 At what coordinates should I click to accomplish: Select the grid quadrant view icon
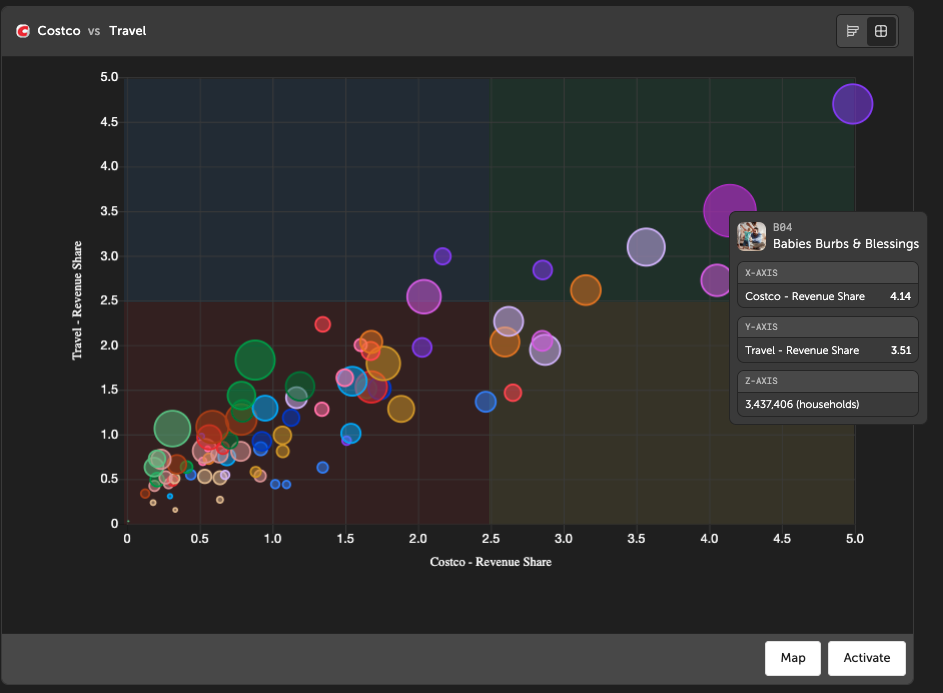(x=881, y=31)
